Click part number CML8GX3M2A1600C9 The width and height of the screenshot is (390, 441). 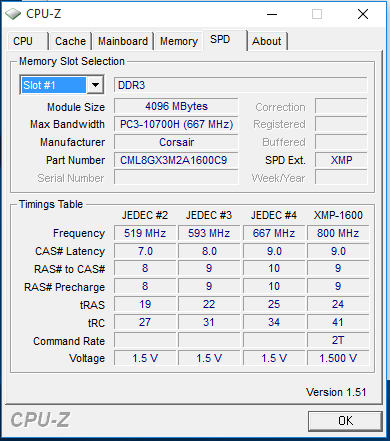[176, 160]
